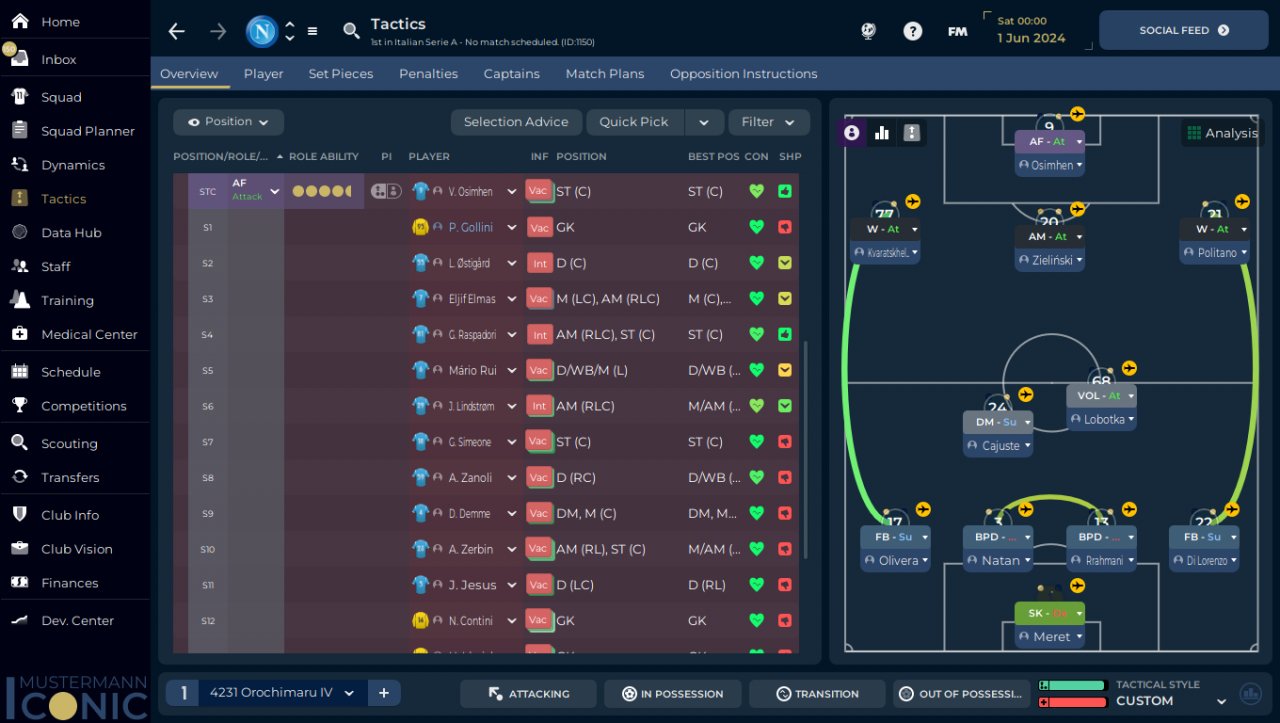This screenshot has height=723, width=1280.
Task: Click the Staff icon in the sidebar
Action: tap(20, 266)
